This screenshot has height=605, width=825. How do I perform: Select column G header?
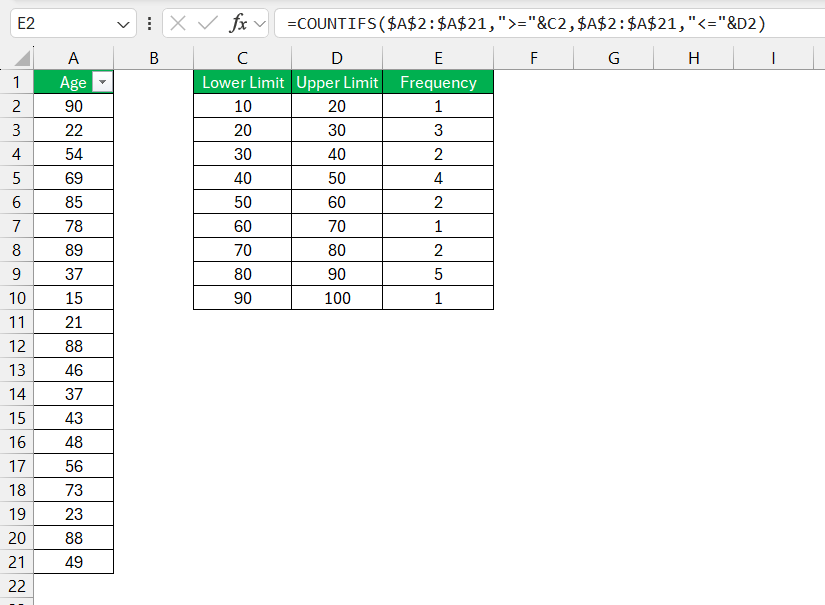613,58
